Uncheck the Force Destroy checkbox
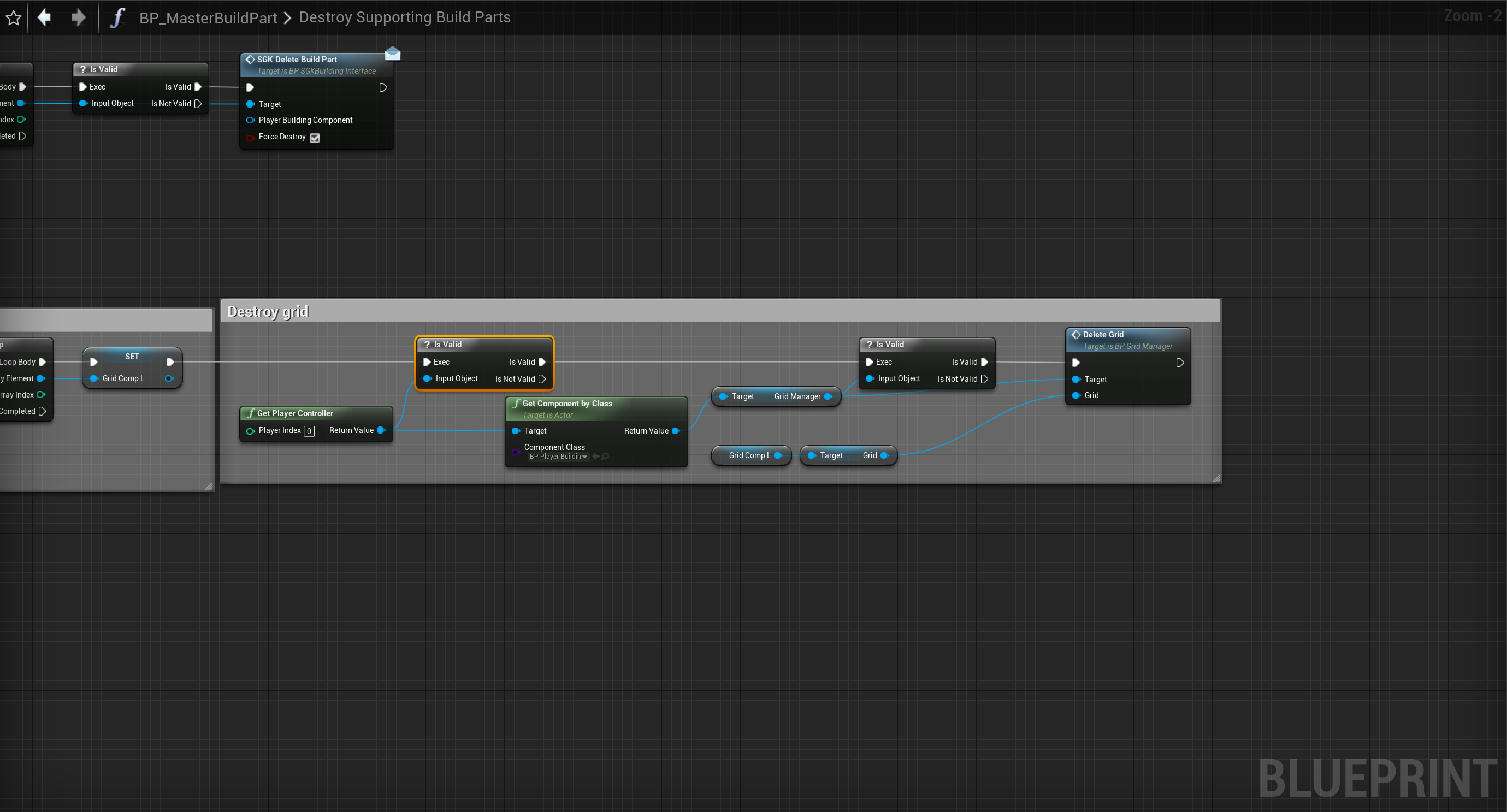Screen dimensions: 1507x812 coord(315,138)
